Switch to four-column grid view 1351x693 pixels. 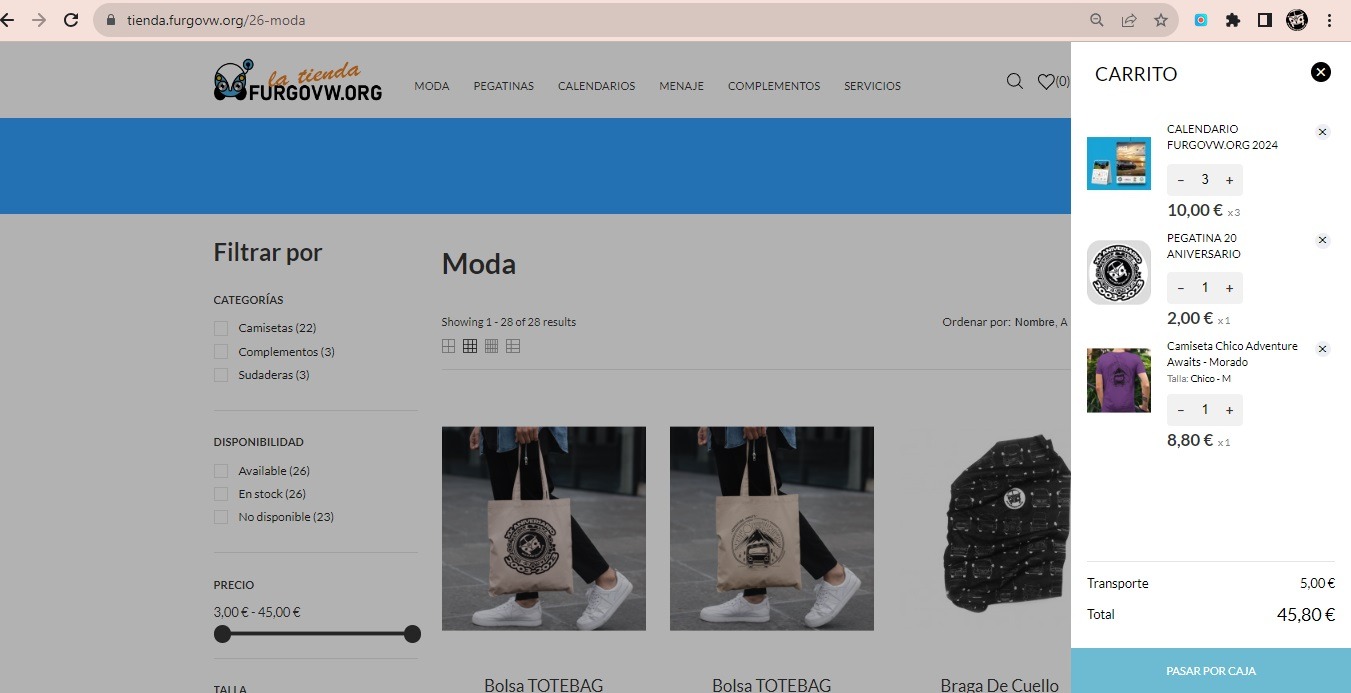pyautogui.click(x=491, y=346)
